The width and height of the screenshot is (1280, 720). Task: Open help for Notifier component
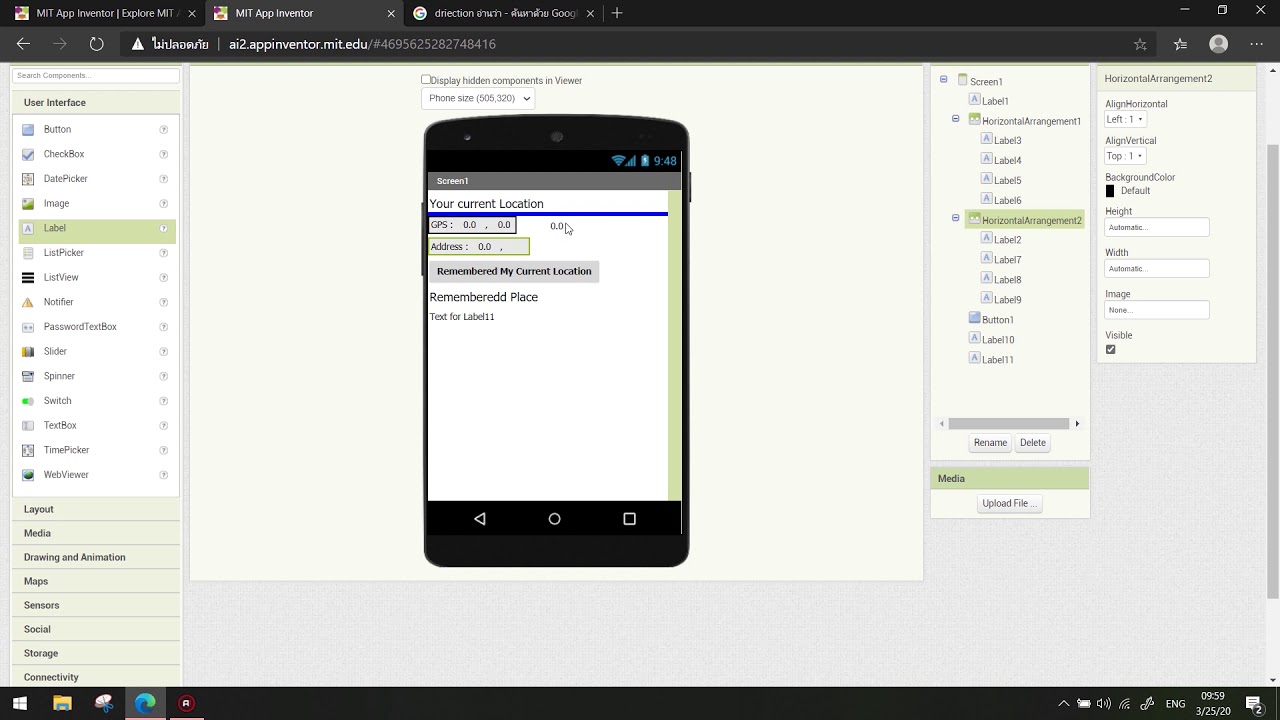(163, 302)
